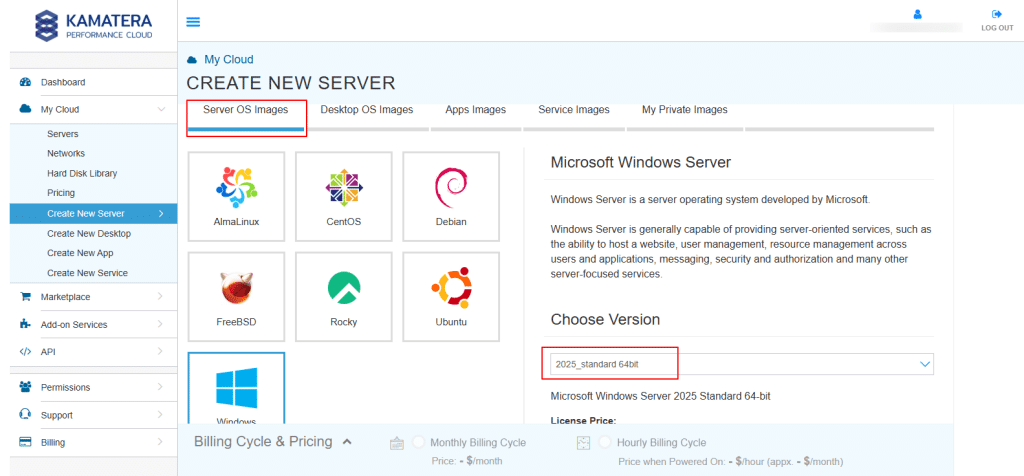Expand the Marketplace menu chevron
The image size is (1024, 476).
(161, 296)
